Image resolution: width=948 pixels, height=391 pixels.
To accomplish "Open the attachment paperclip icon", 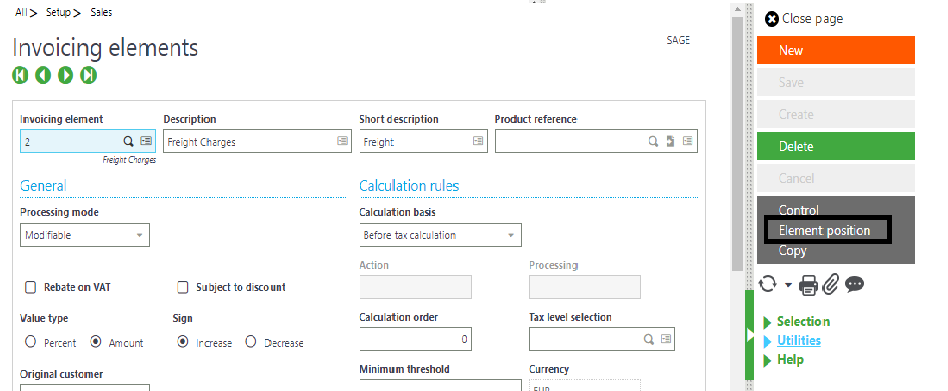I will click(831, 284).
